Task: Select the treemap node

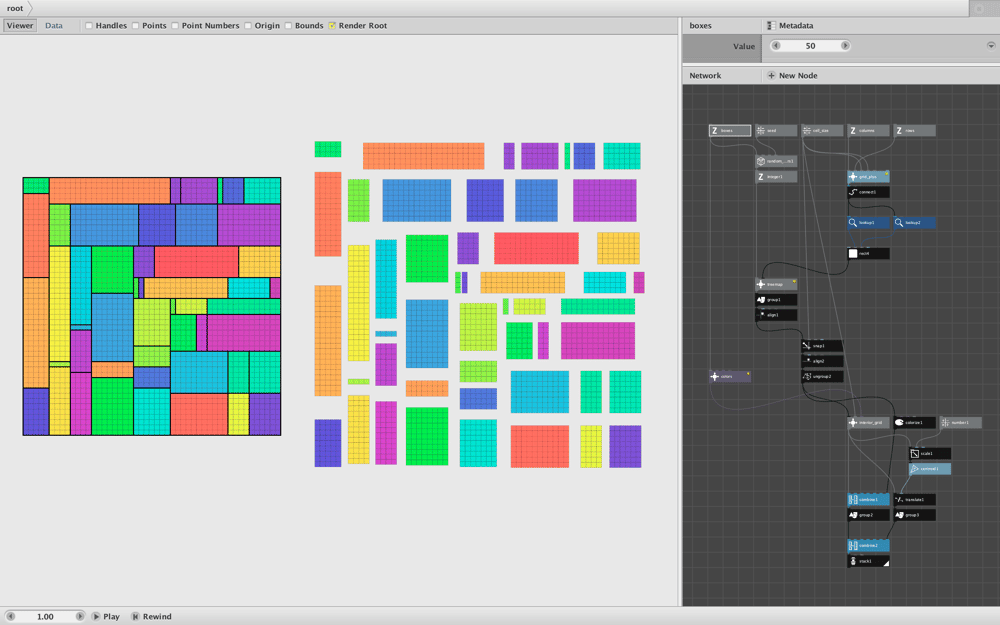Action: (776, 284)
